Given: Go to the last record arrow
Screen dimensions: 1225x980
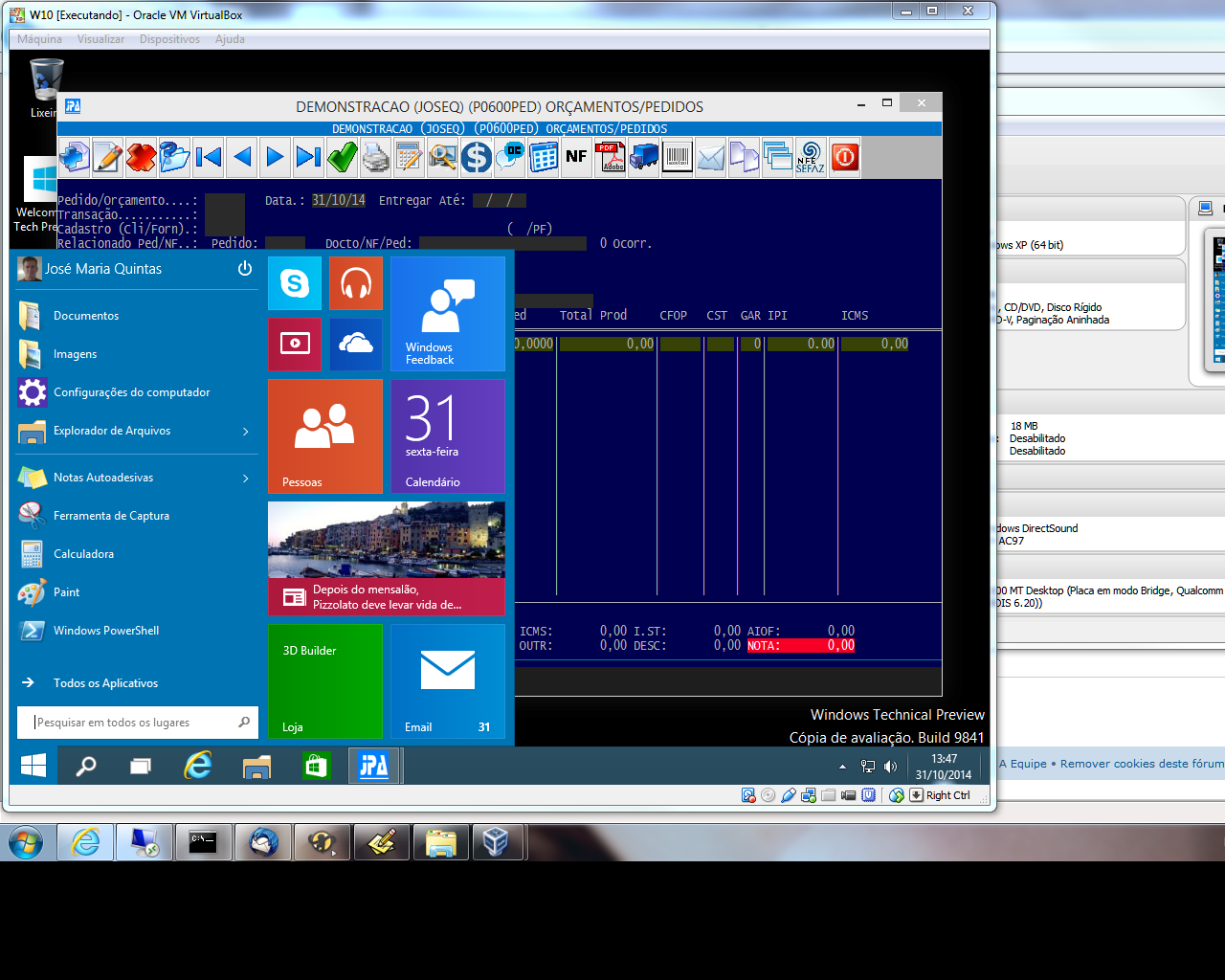Looking at the screenshot, I should coord(308,157).
